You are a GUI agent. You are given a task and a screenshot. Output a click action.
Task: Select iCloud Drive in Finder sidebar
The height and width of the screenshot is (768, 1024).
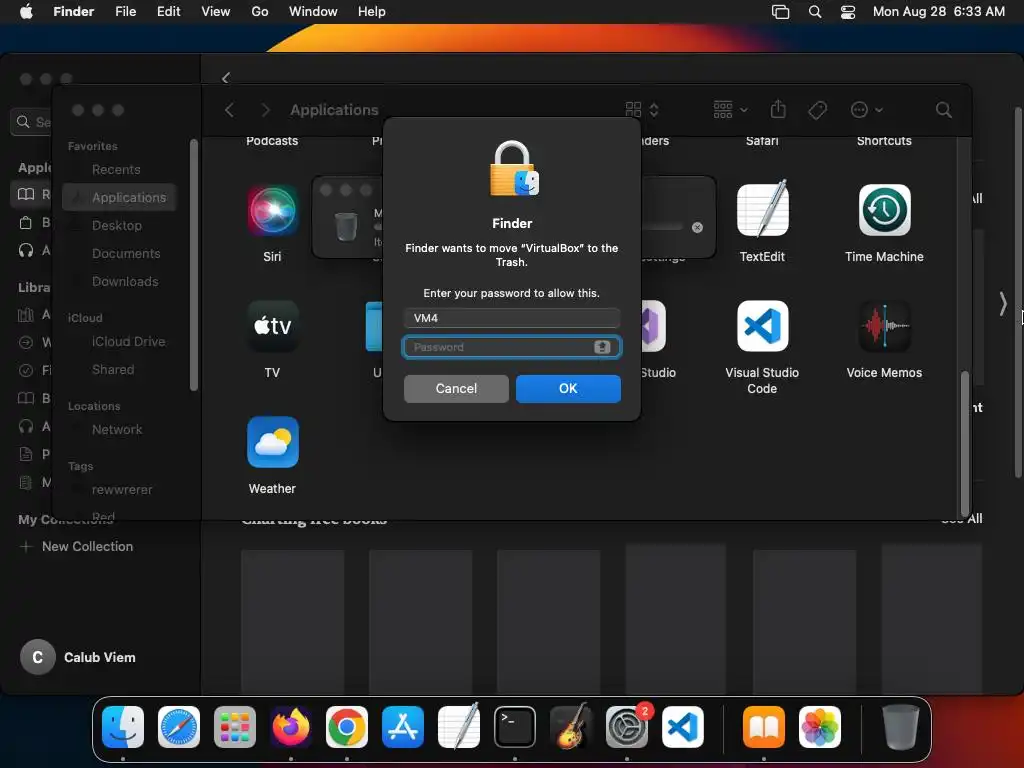(120, 342)
